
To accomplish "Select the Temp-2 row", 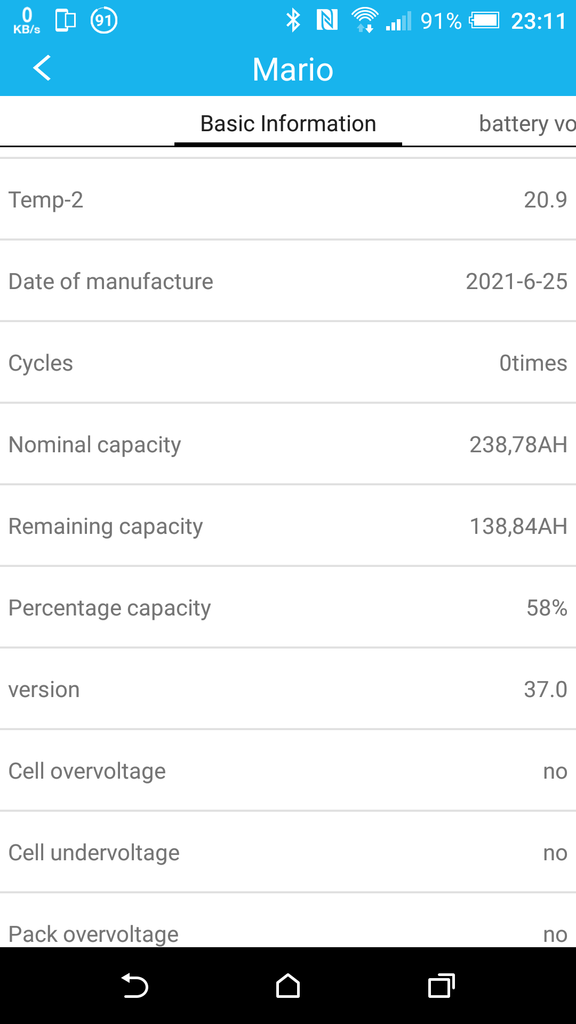I will tap(288, 200).
